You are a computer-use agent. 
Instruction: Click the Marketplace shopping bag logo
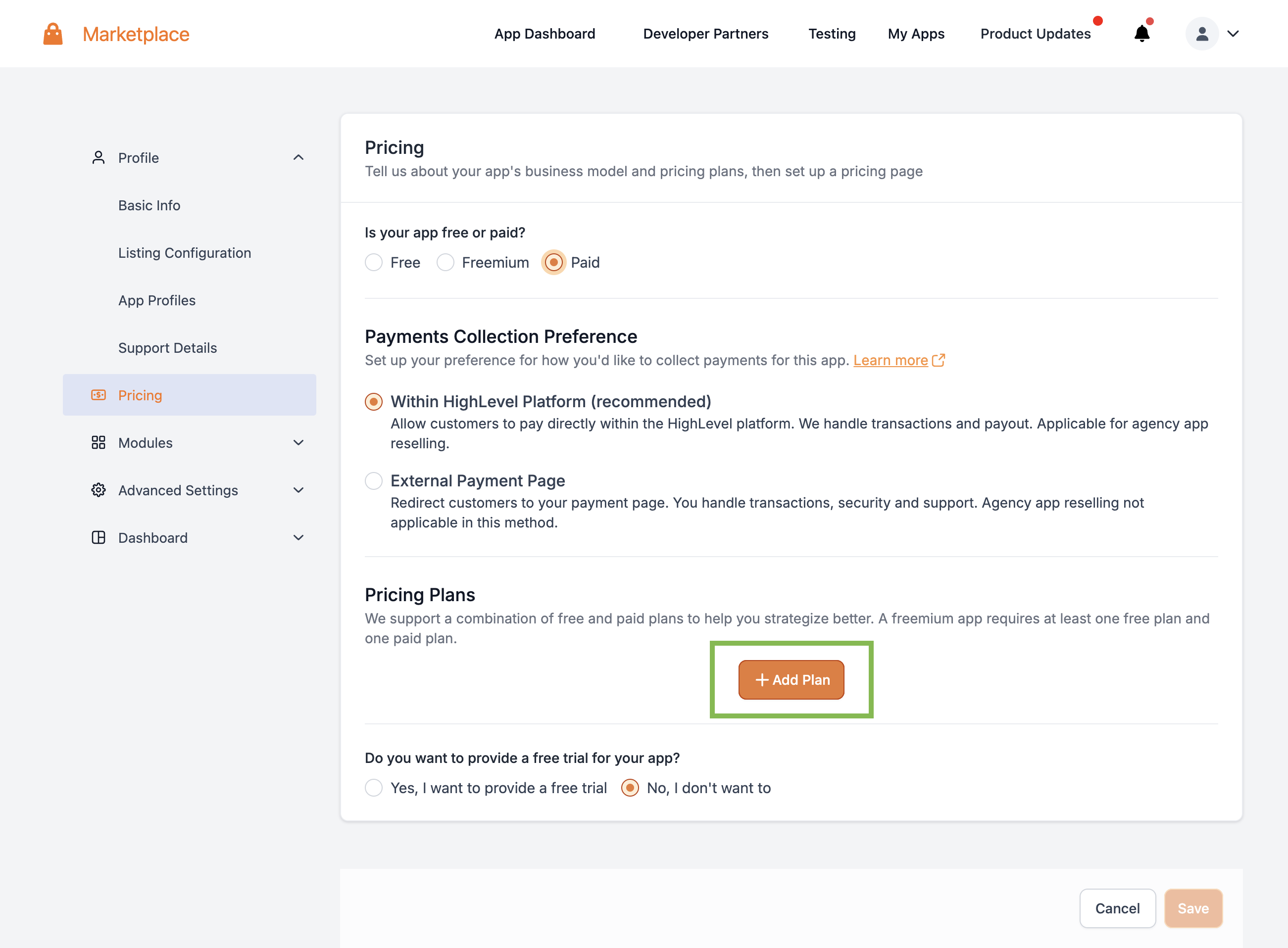click(x=53, y=34)
